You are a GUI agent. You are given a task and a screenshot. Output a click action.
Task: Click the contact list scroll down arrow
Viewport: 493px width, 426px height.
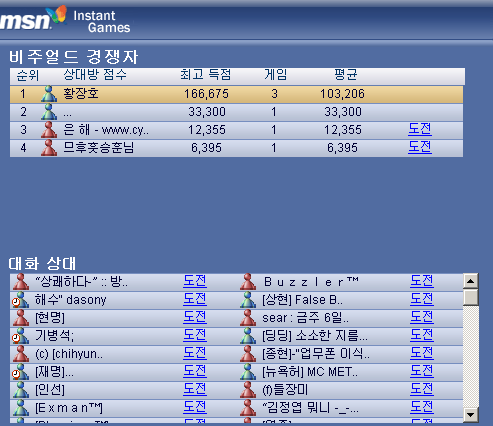coord(471,415)
